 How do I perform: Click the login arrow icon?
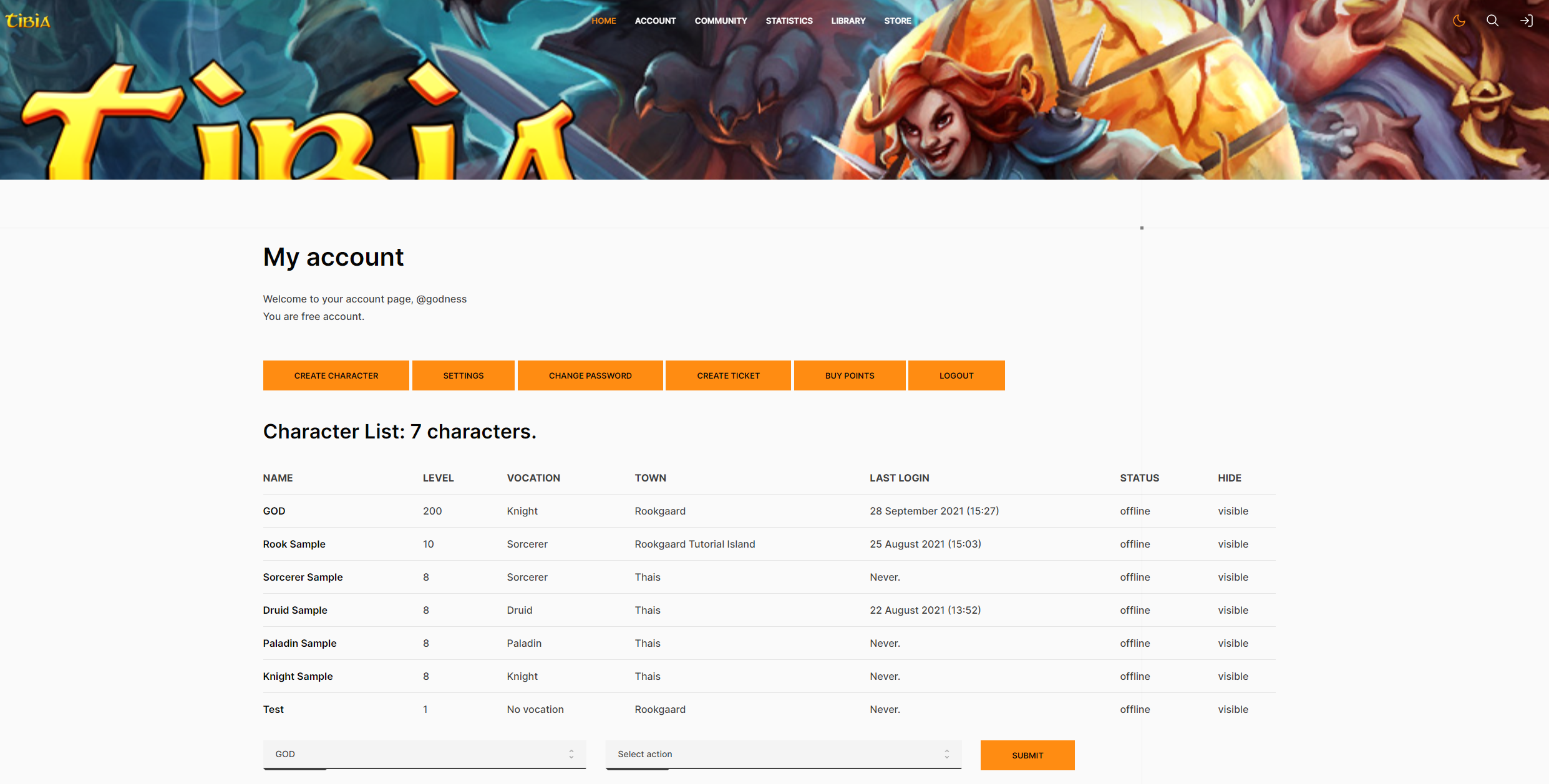coord(1527,21)
